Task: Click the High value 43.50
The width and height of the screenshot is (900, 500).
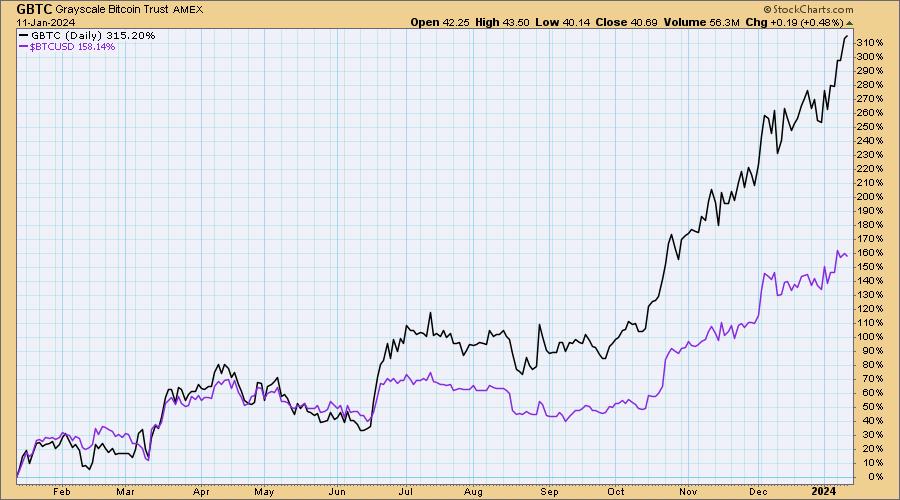Action: (515, 22)
